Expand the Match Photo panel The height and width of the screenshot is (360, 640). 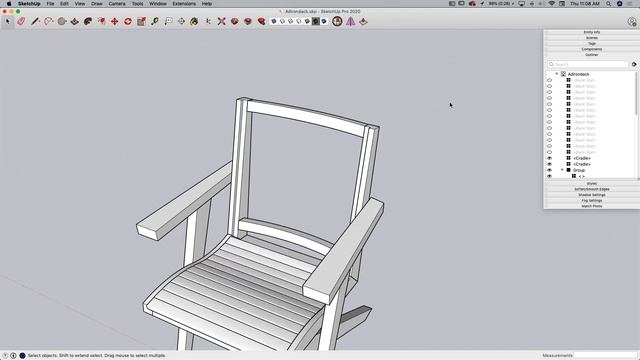coord(591,207)
